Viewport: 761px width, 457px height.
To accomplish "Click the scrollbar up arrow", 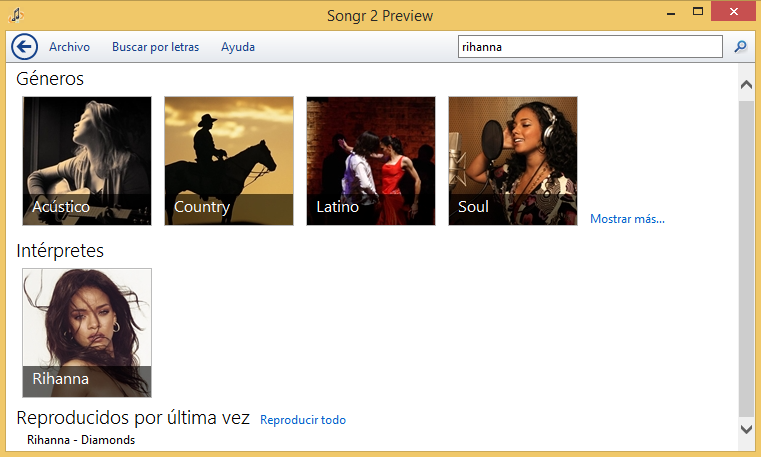I will point(746,84).
